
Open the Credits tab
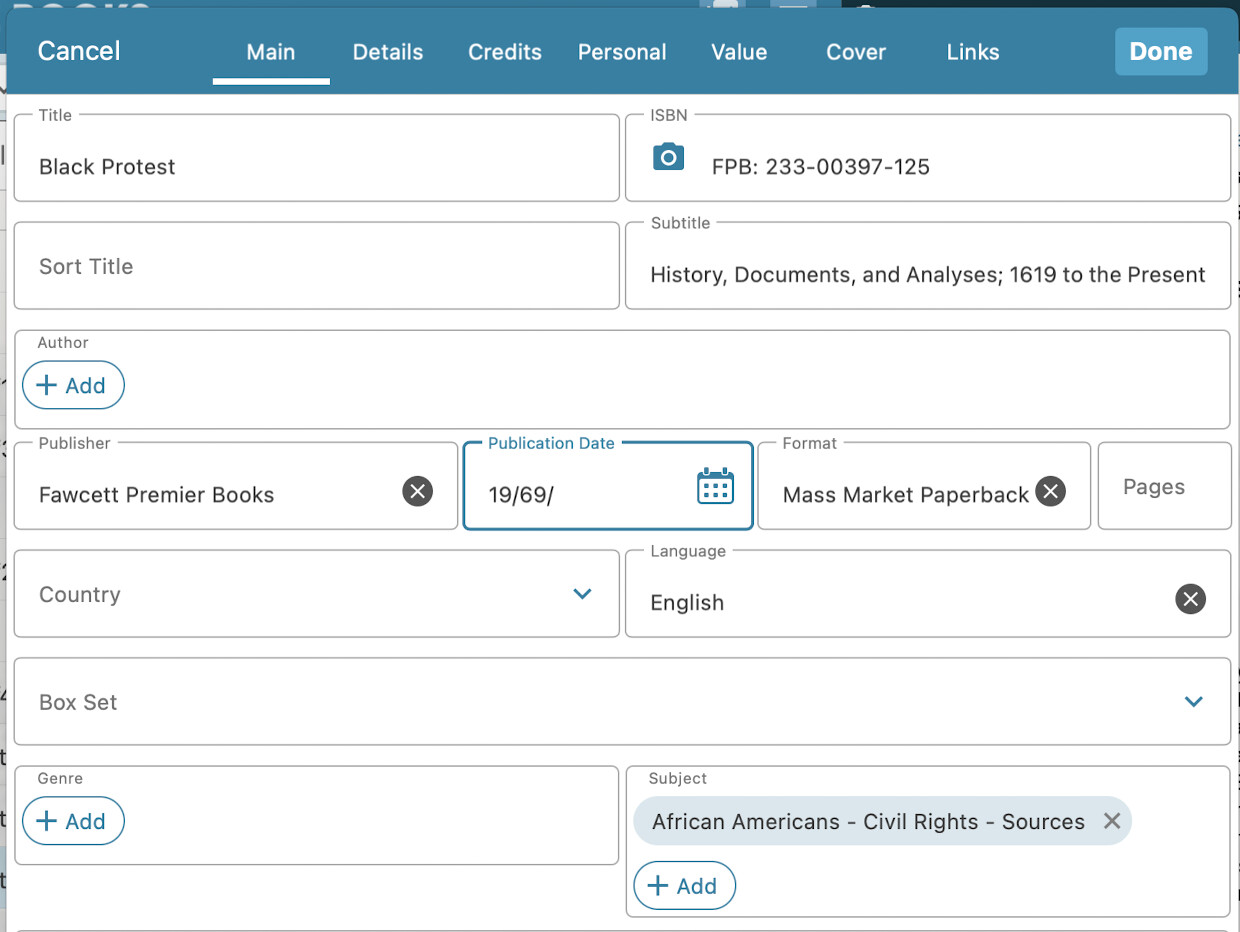pos(505,52)
